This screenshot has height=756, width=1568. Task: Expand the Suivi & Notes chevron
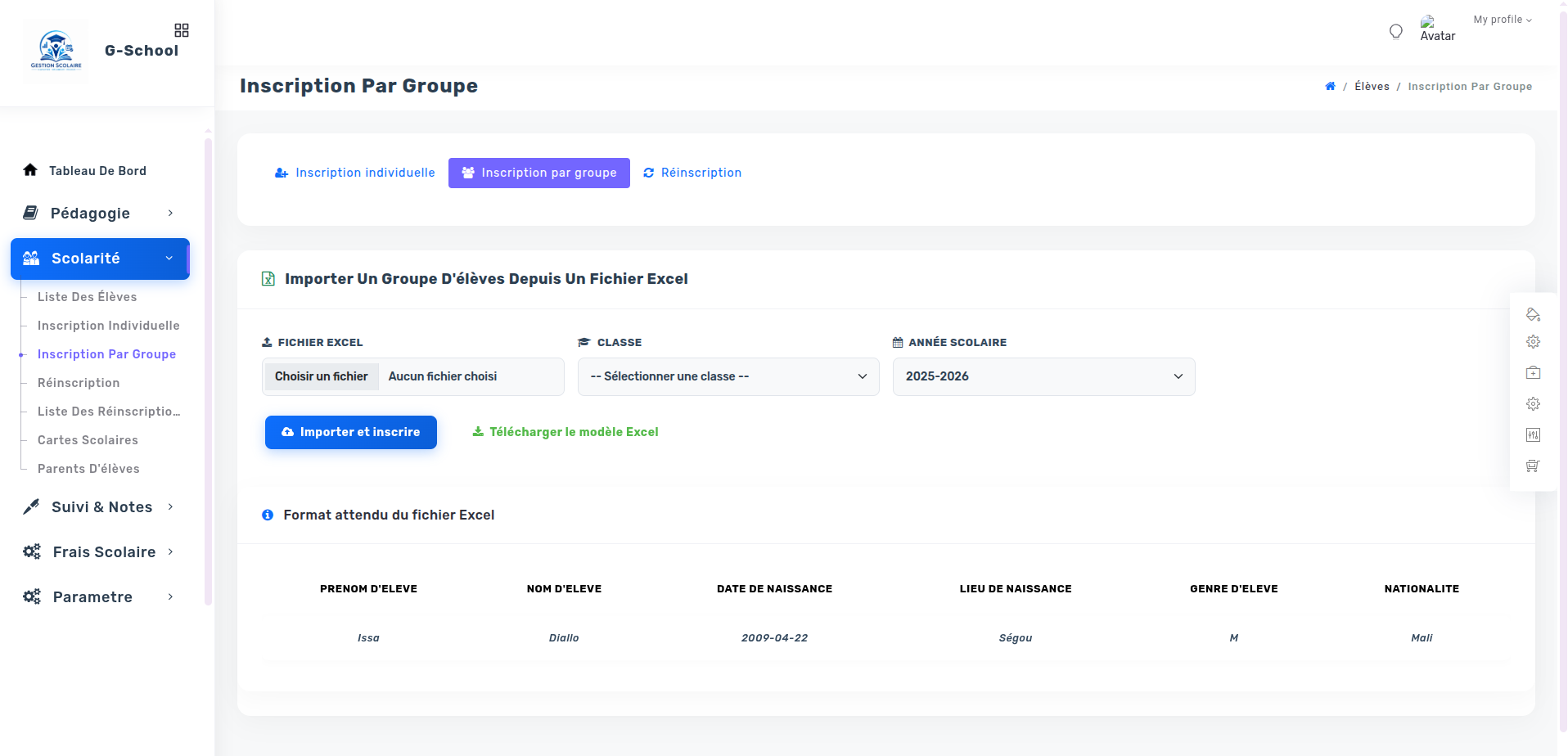pos(170,506)
